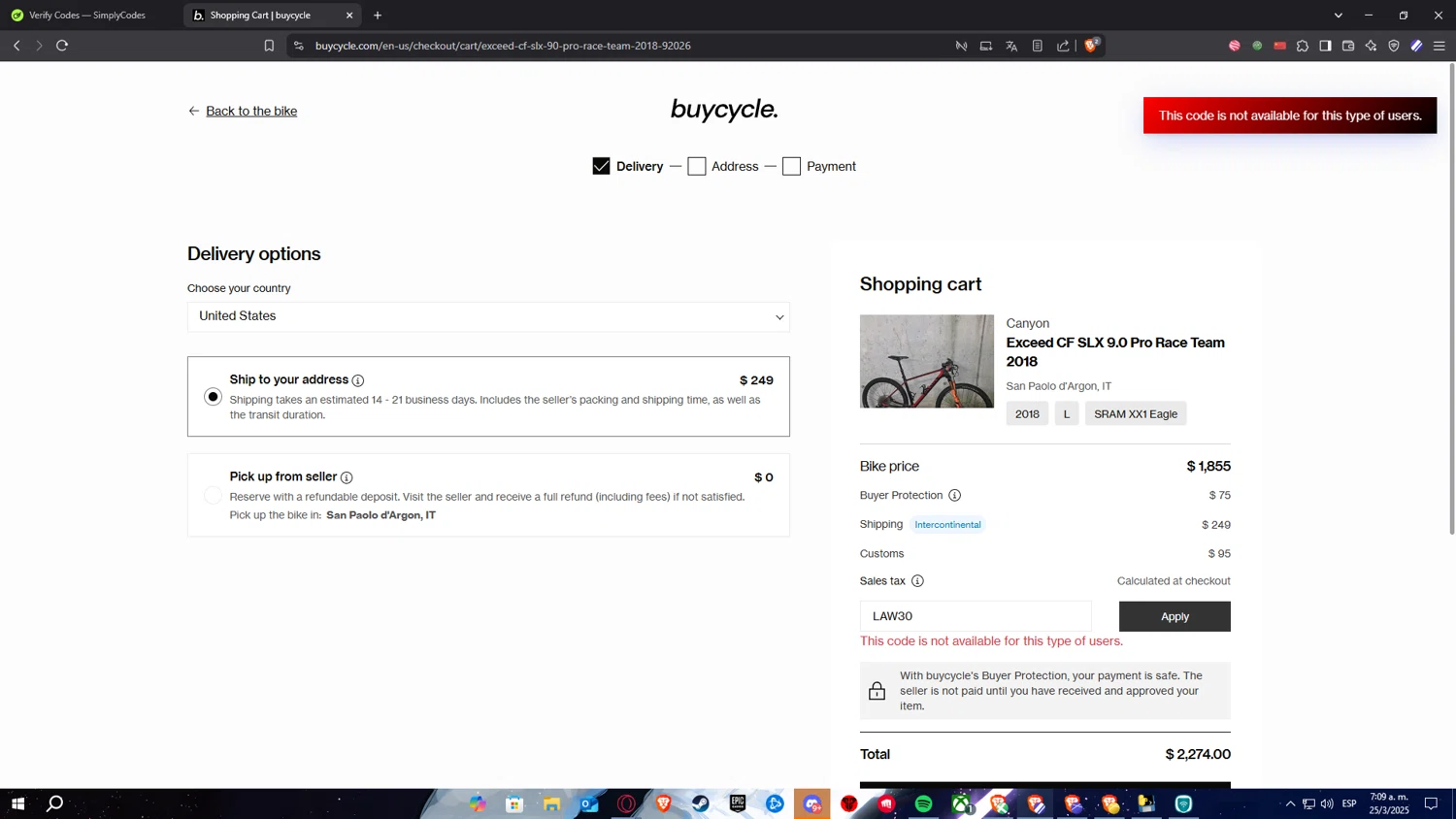The height and width of the screenshot is (819, 1456).
Task: Click the 2018 year tag
Action: click(1027, 414)
